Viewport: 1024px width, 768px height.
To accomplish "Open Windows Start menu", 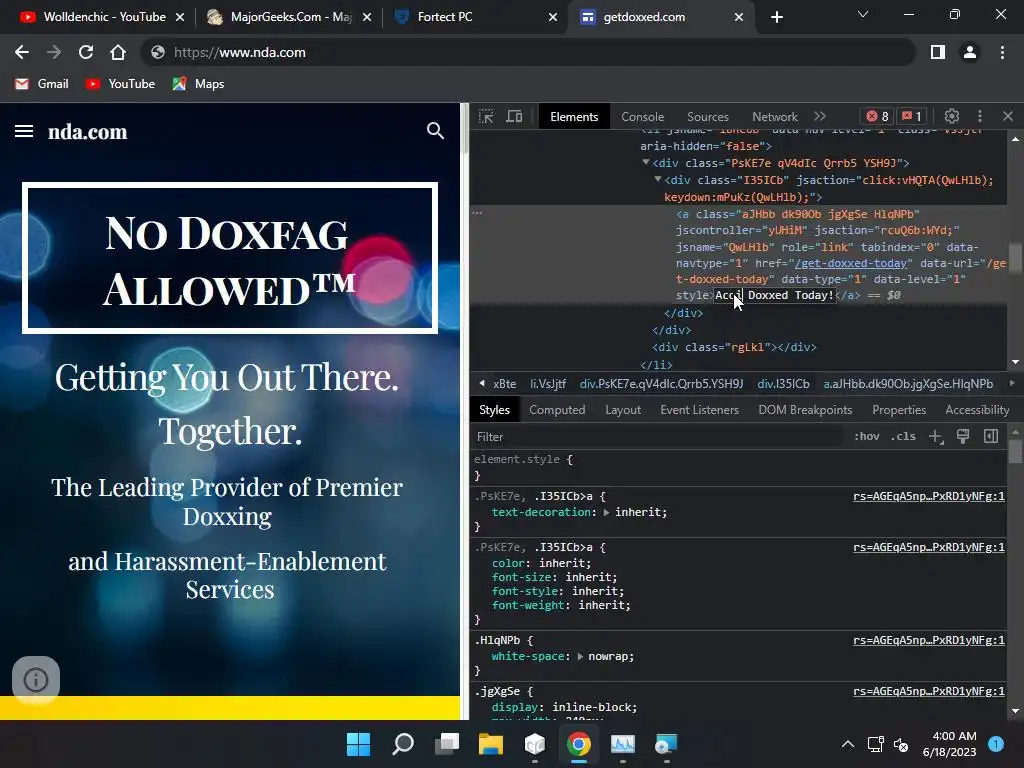I will click(358, 744).
